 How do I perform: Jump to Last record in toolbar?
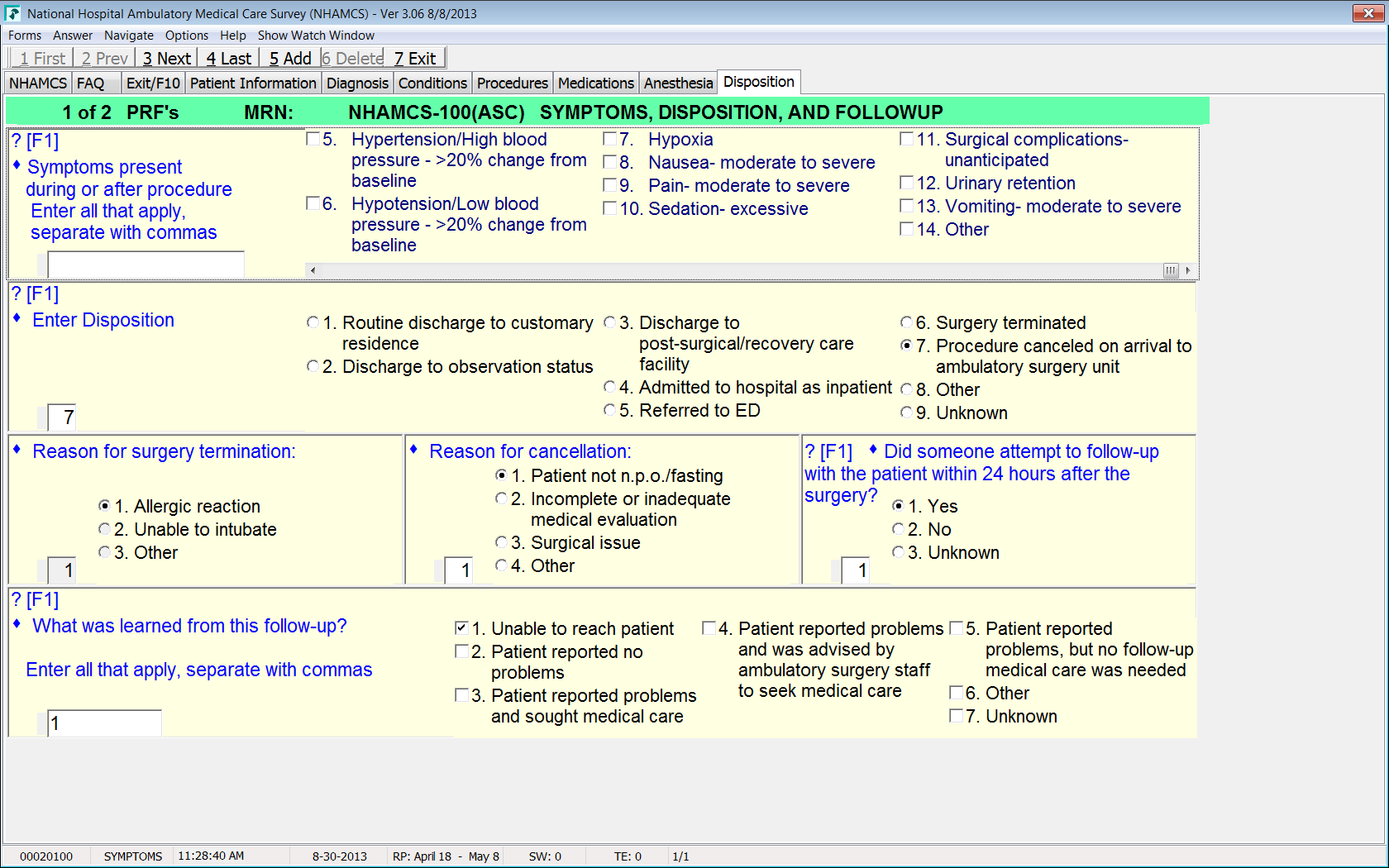click(228, 59)
